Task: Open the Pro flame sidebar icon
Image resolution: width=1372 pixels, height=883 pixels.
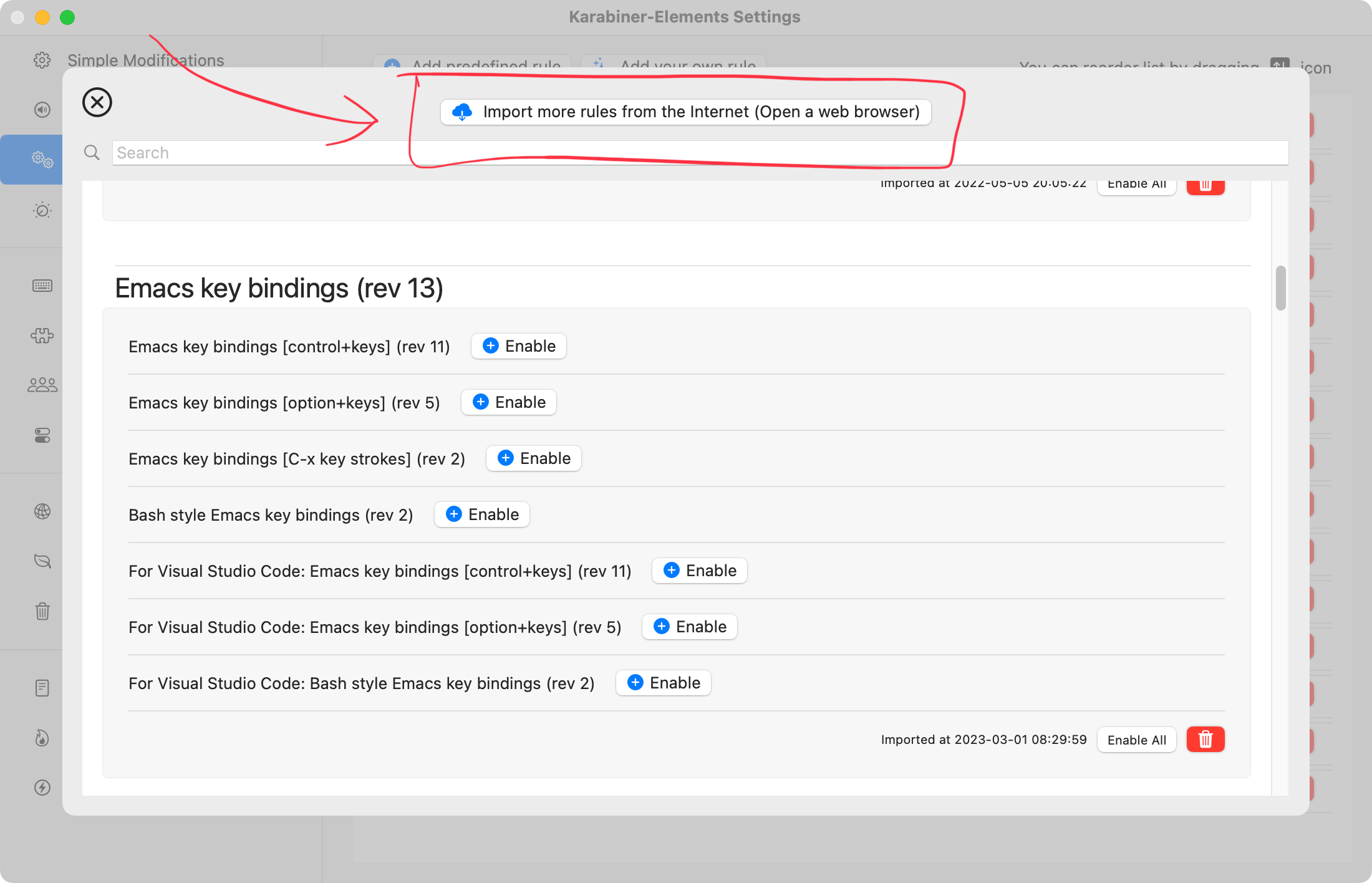Action: [x=42, y=738]
